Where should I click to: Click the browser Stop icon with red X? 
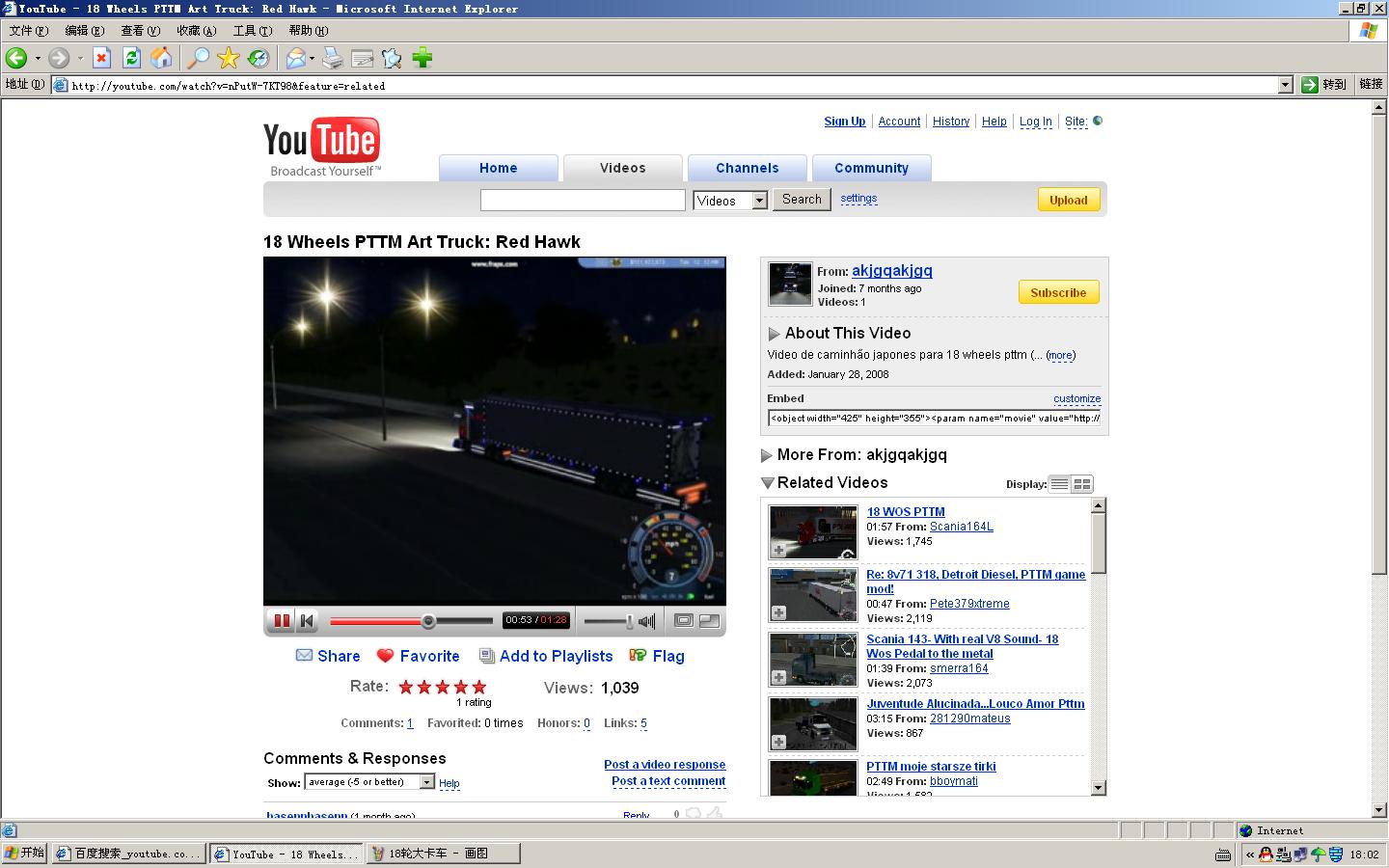[x=101, y=59]
